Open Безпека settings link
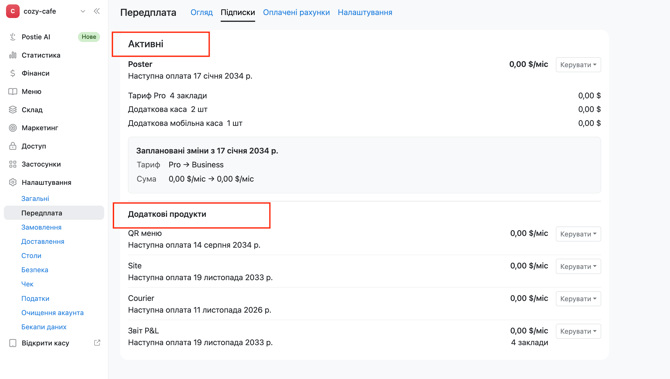670x379 pixels. point(35,270)
